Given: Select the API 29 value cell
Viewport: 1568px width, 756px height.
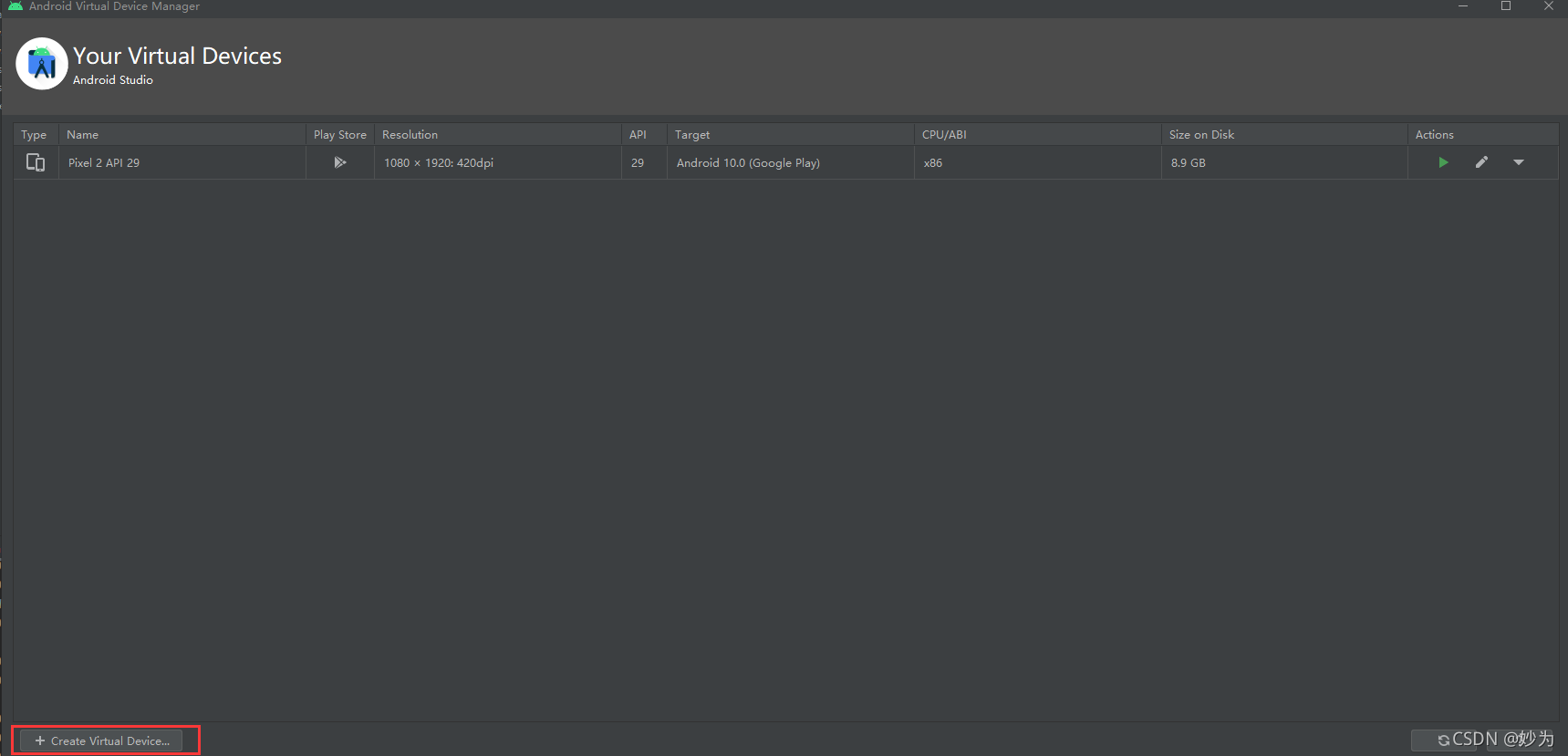Looking at the screenshot, I should [645, 162].
